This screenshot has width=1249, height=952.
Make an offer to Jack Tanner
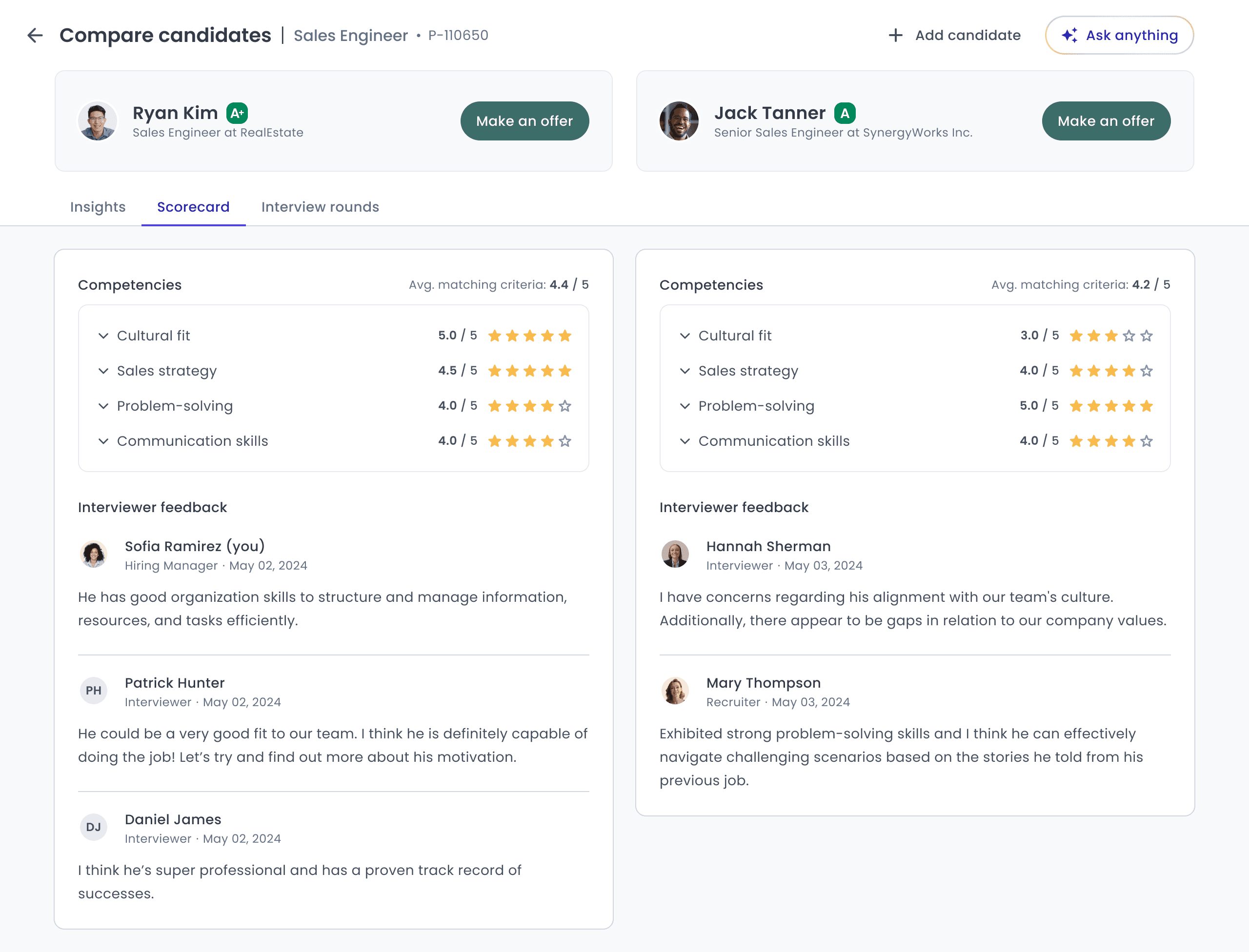(1106, 120)
